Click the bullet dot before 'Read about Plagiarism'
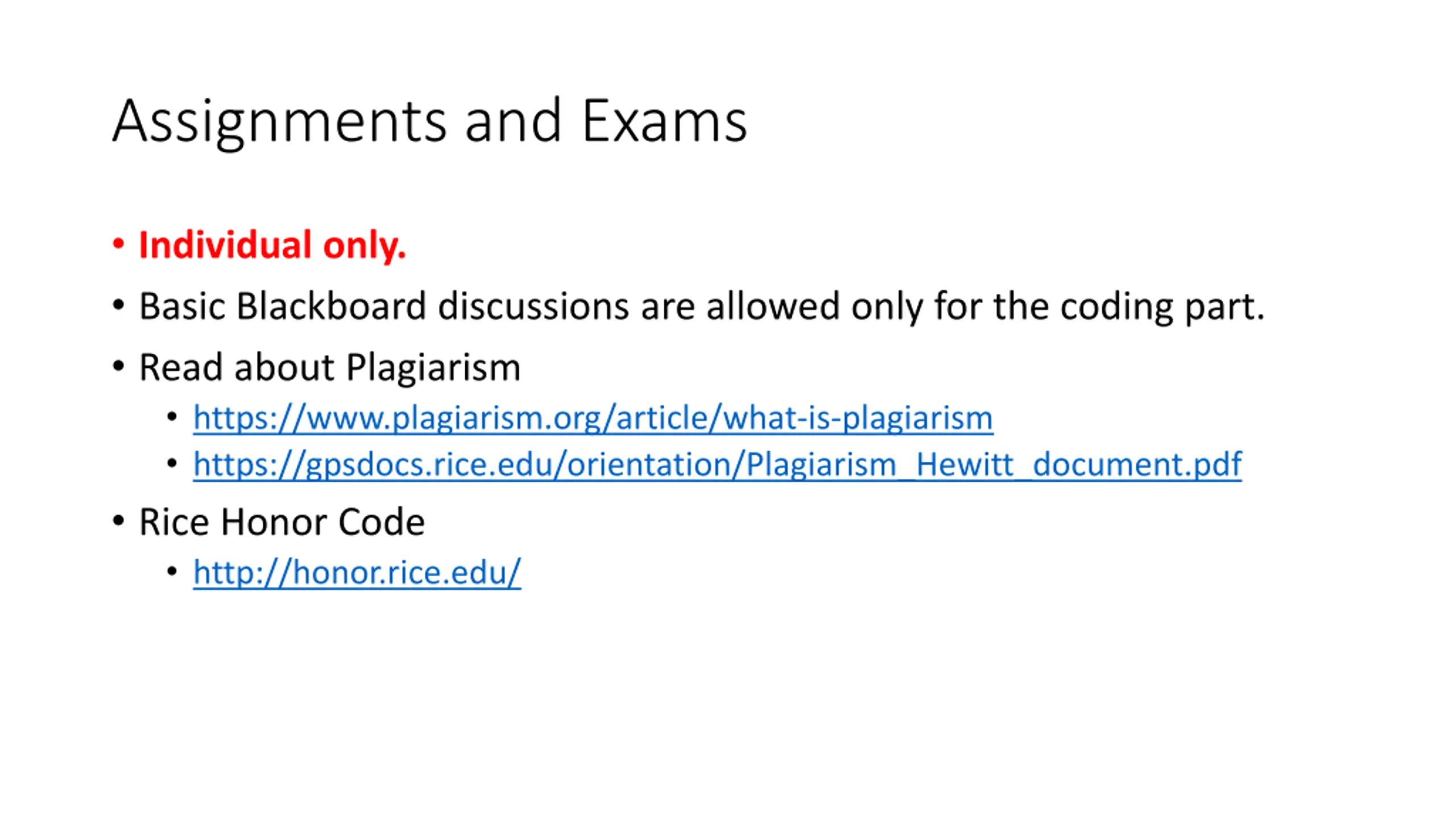The width and height of the screenshot is (1456, 819). point(118,366)
